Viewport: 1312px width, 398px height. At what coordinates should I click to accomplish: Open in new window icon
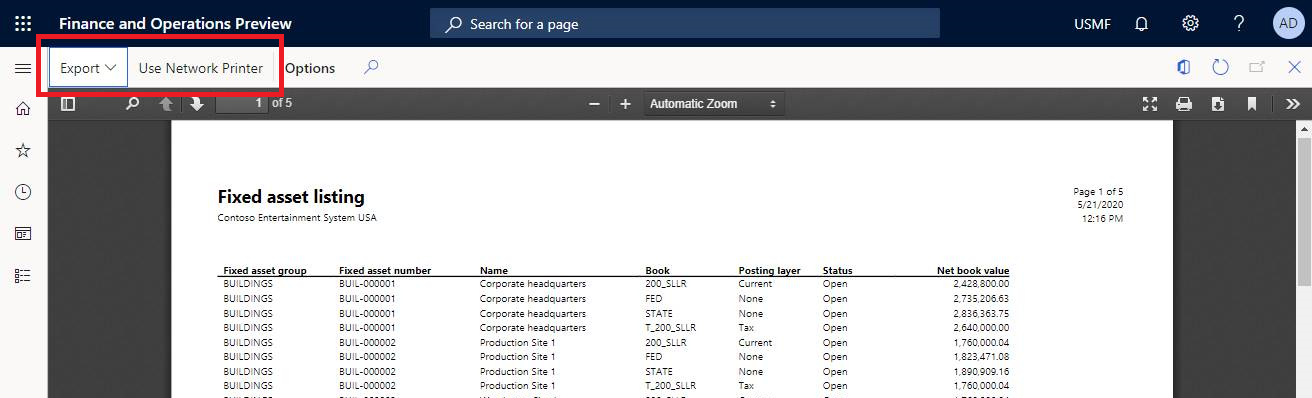pyautogui.click(x=1257, y=67)
